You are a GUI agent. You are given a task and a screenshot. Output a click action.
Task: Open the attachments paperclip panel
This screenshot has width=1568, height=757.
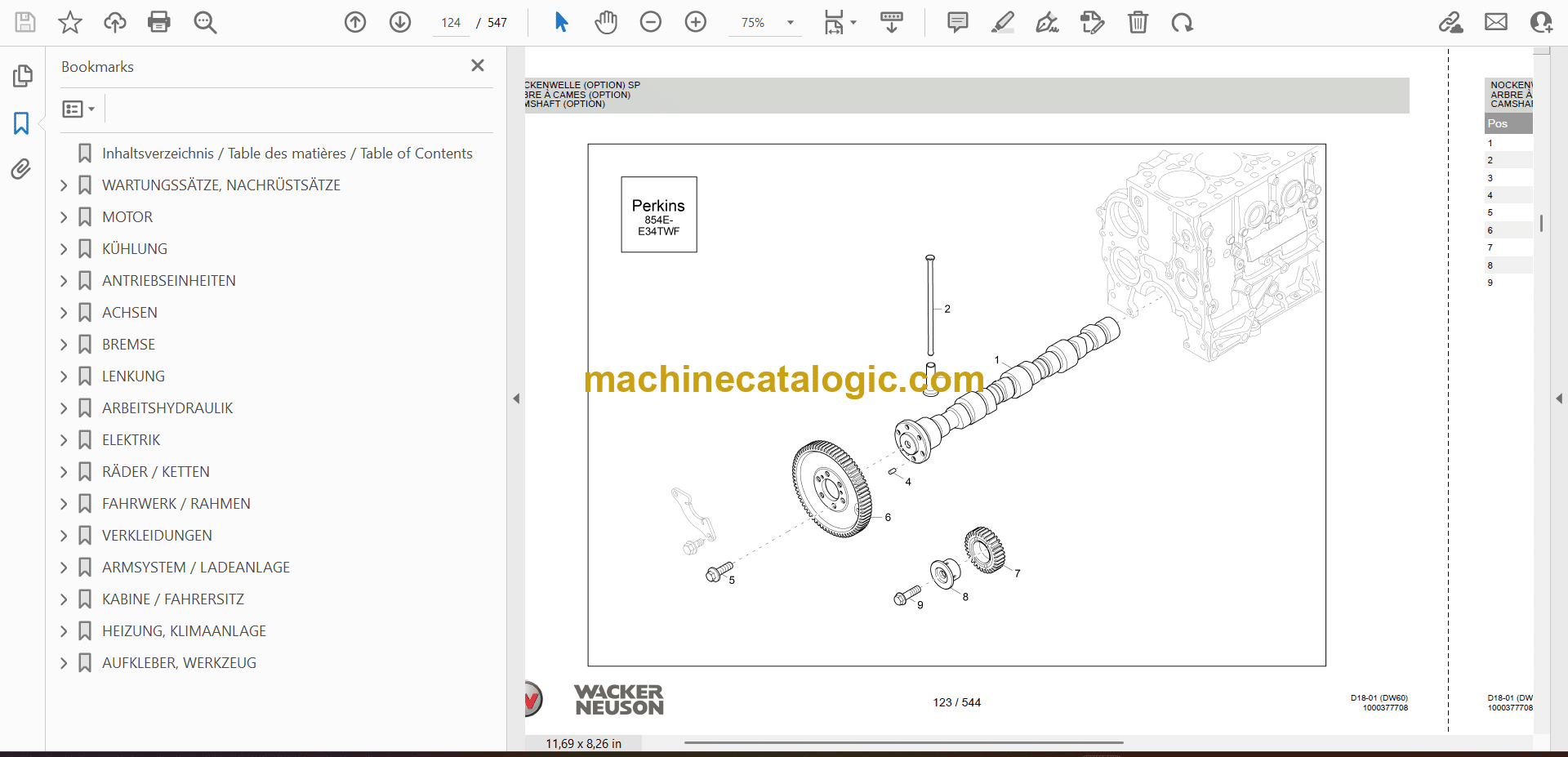click(x=21, y=169)
